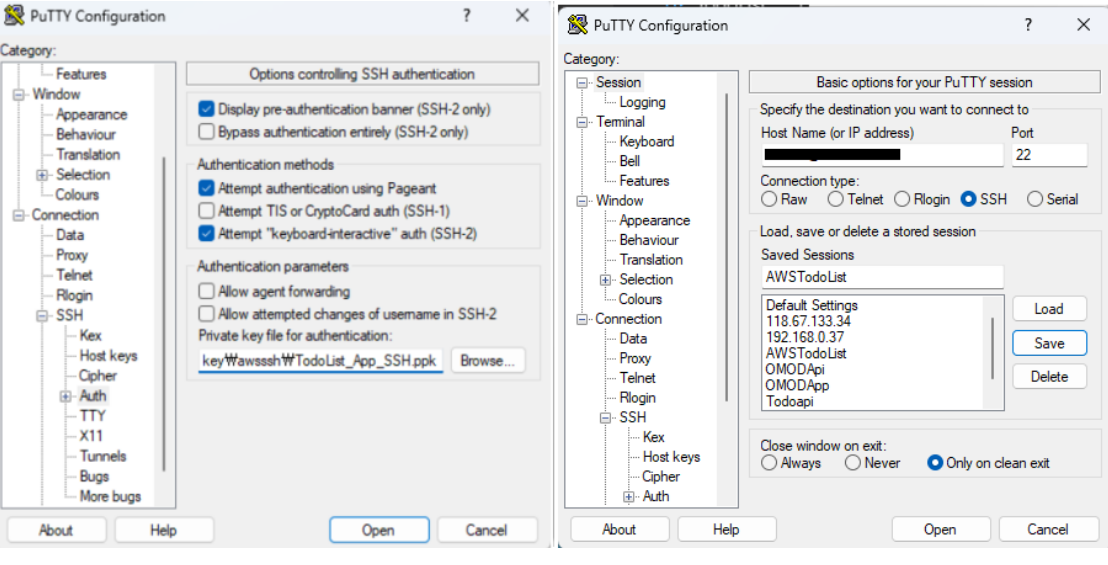Select Telnet connection type
Screen dimensions: 1108x565
coord(835,199)
